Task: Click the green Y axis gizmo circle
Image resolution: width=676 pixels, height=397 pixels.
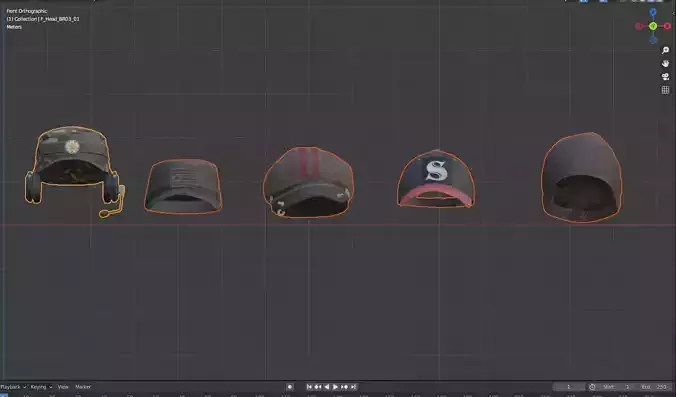Action: 653,26
